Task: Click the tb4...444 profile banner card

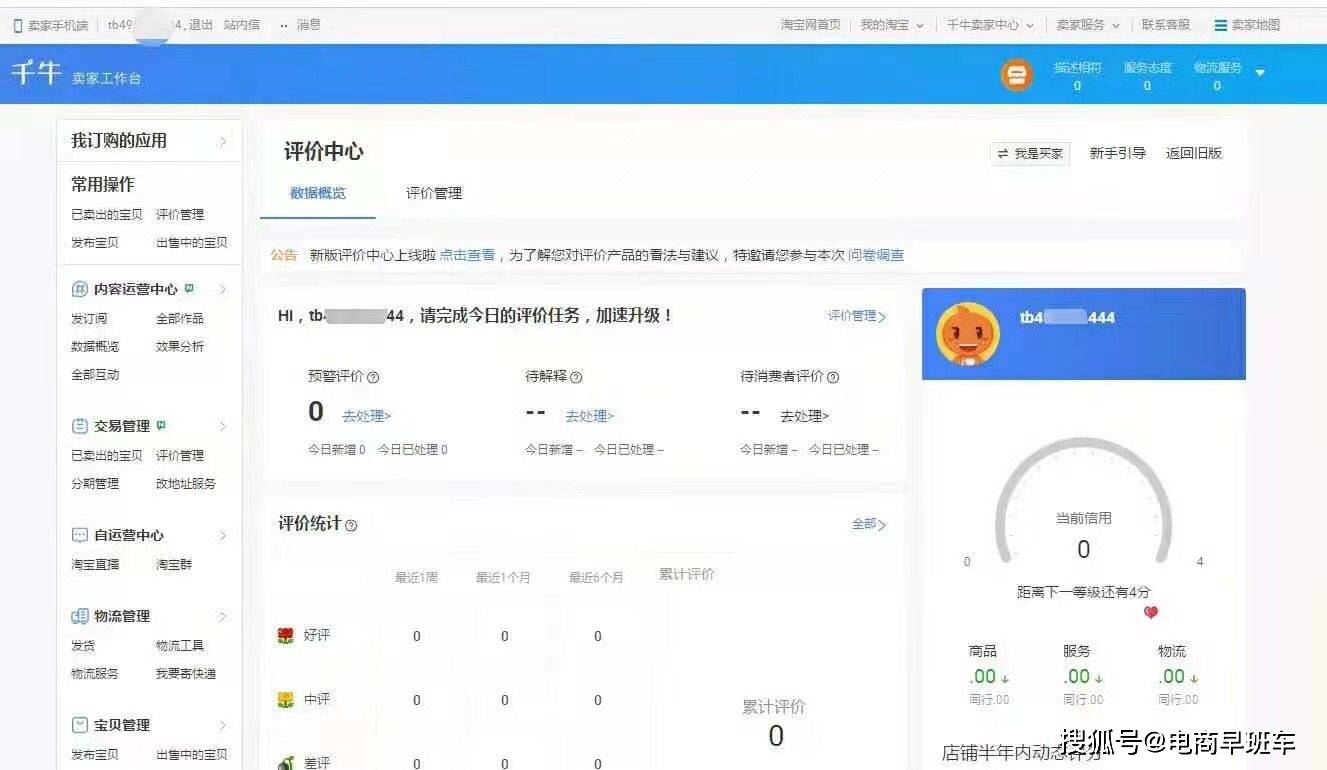Action: [1083, 333]
